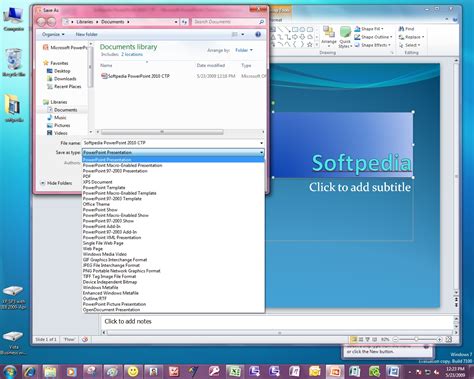The height and width of the screenshot is (379, 474).
Task: Select the down arrow shape
Action: click(302, 37)
